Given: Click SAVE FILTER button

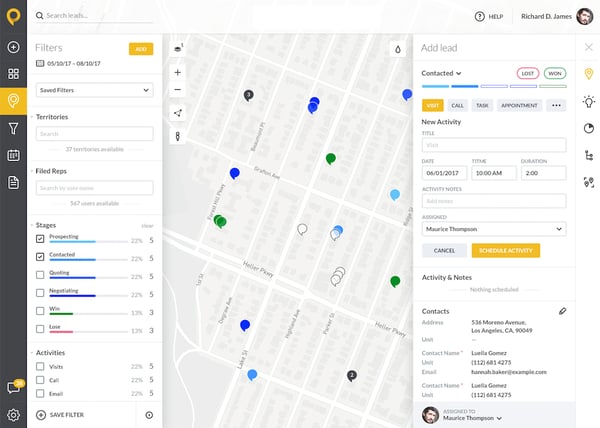Looking at the screenshot, I should coord(60,415).
